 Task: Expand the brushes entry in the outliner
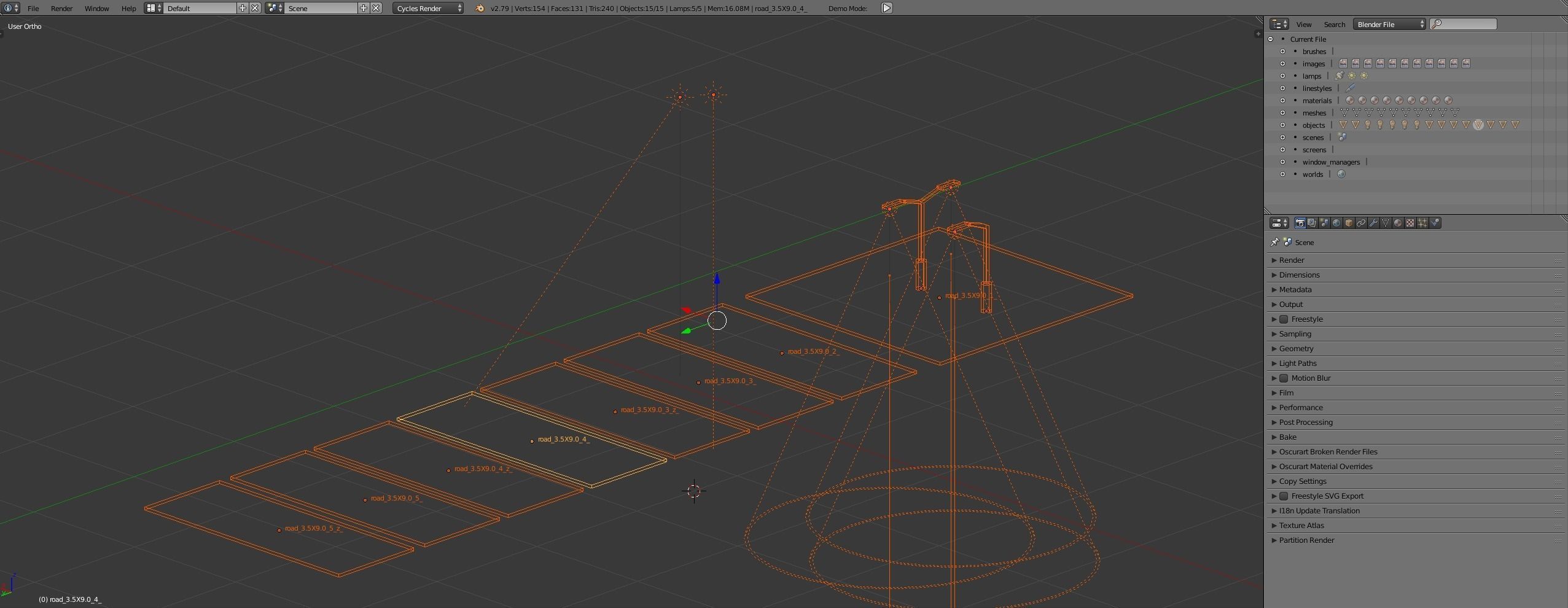click(1283, 52)
